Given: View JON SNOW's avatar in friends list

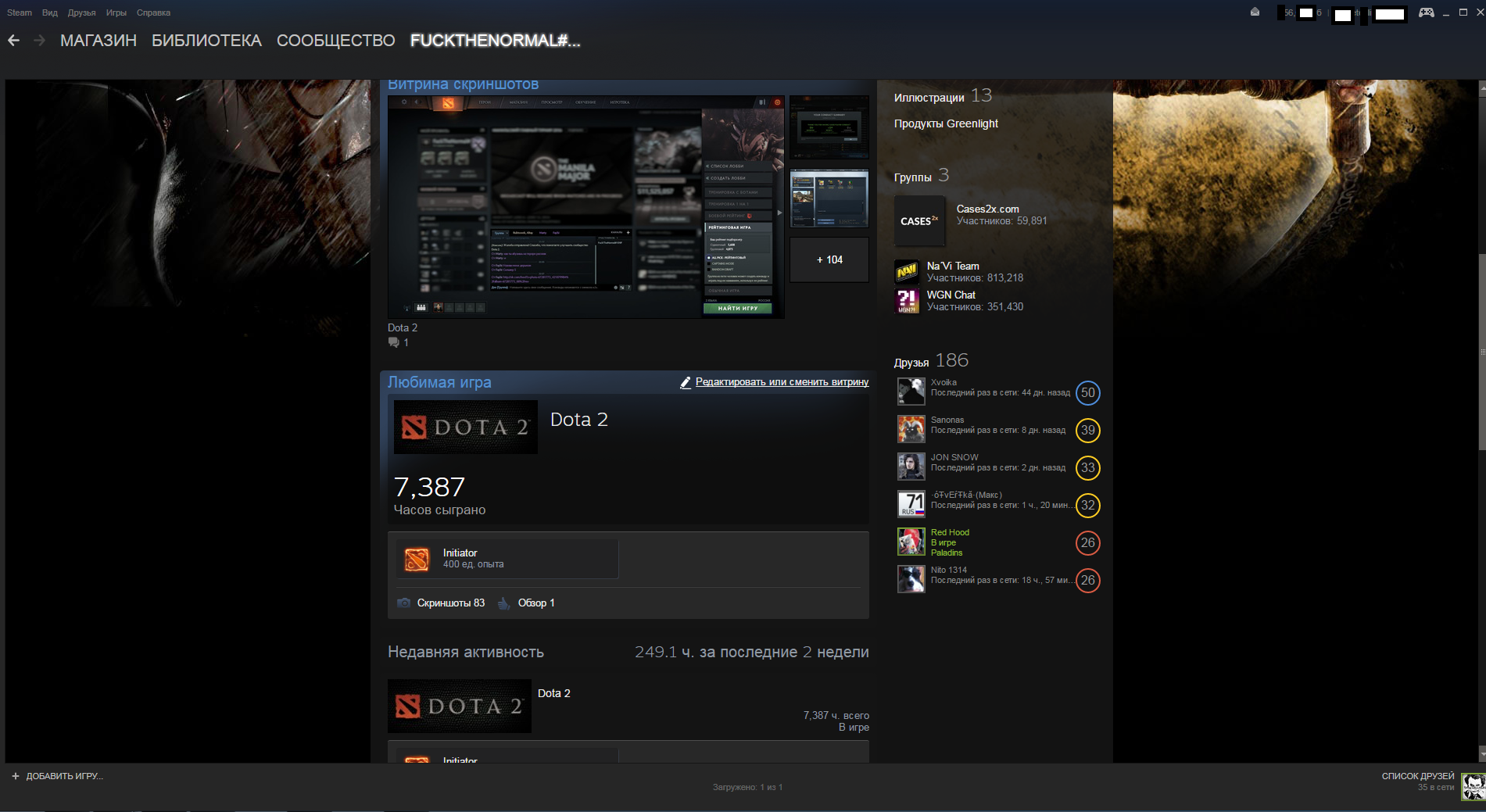Looking at the screenshot, I should click(911, 467).
